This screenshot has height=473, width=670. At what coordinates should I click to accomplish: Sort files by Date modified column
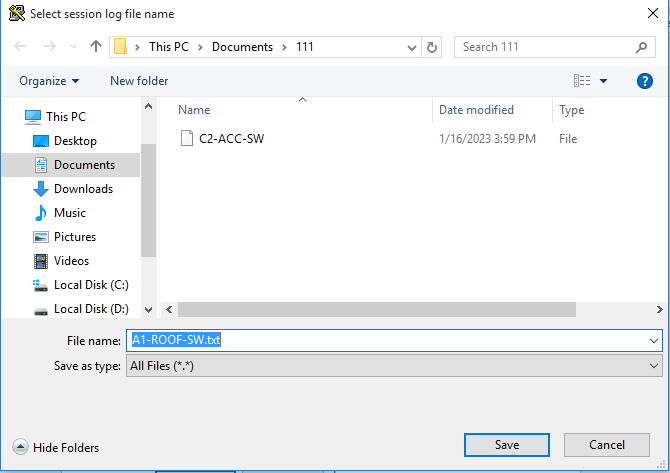click(x=476, y=110)
